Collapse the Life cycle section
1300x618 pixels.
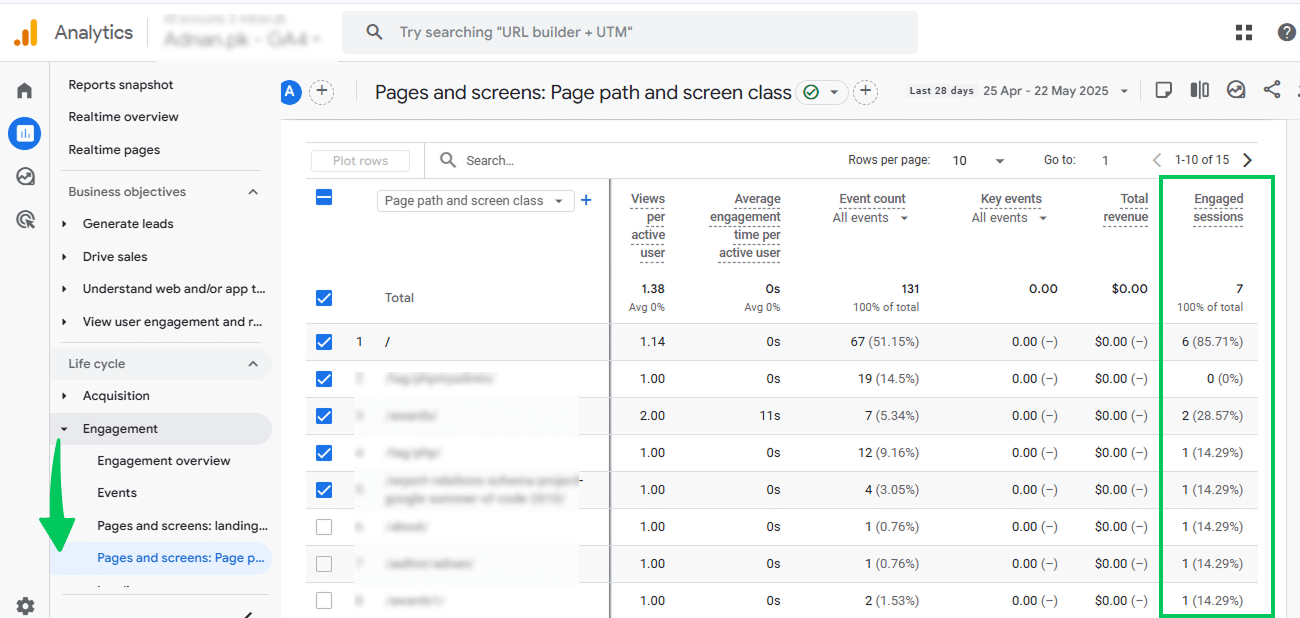pos(253,364)
